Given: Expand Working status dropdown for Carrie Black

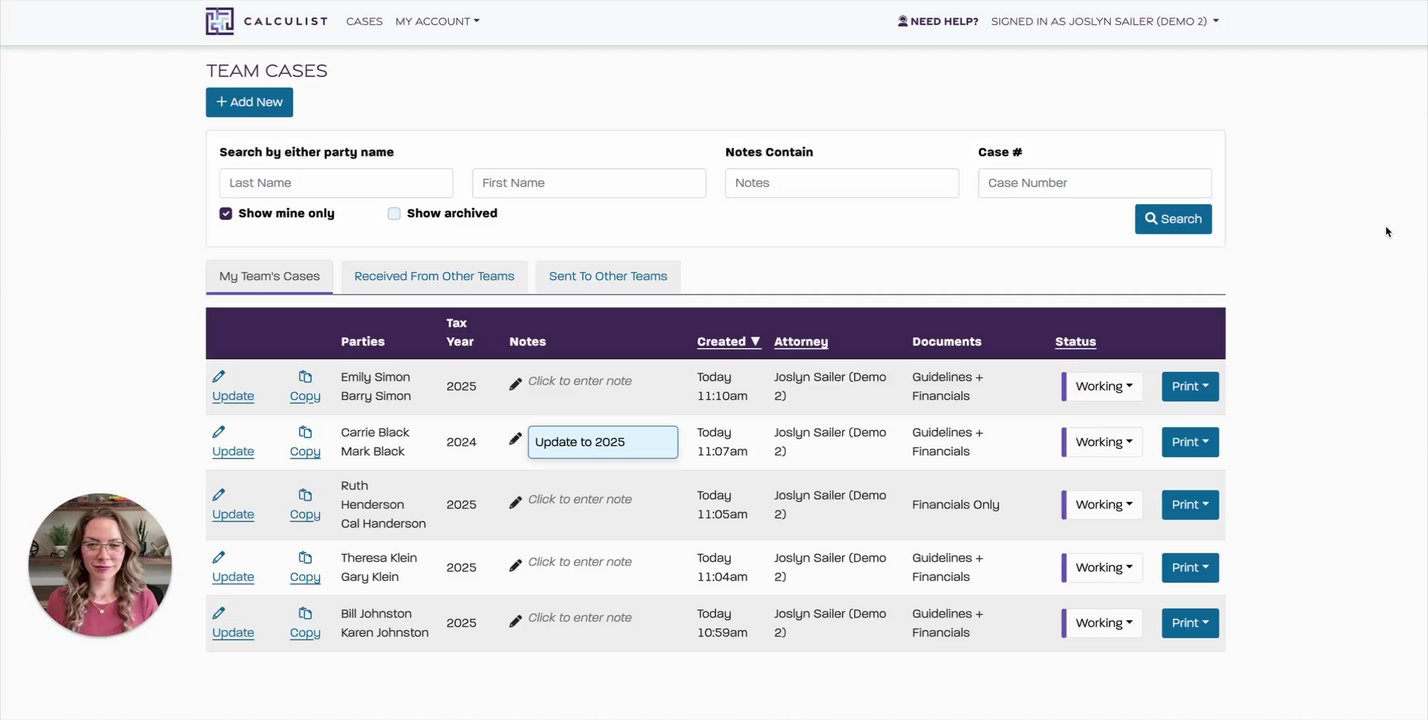Looking at the screenshot, I should [1103, 442].
